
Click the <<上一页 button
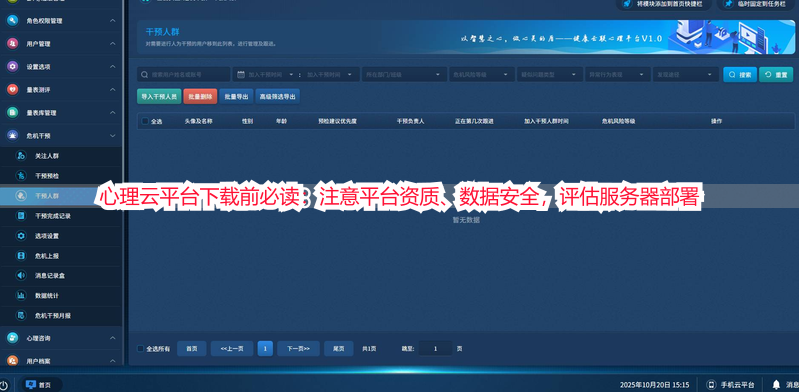(x=232, y=349)
